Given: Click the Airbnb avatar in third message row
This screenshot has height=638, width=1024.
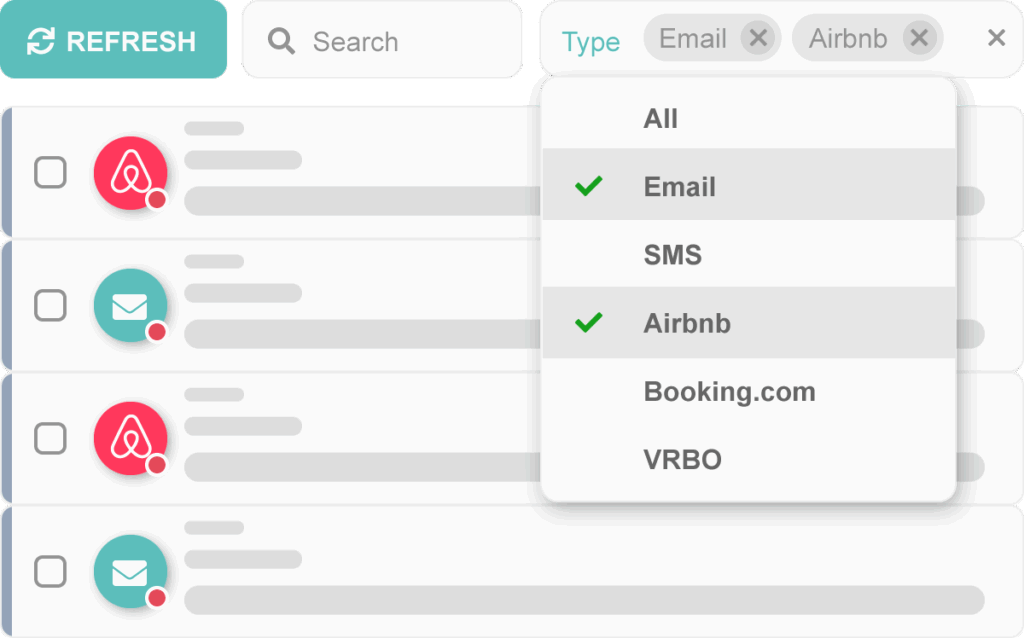Looking at the screenshot, I should click(131, 438).
